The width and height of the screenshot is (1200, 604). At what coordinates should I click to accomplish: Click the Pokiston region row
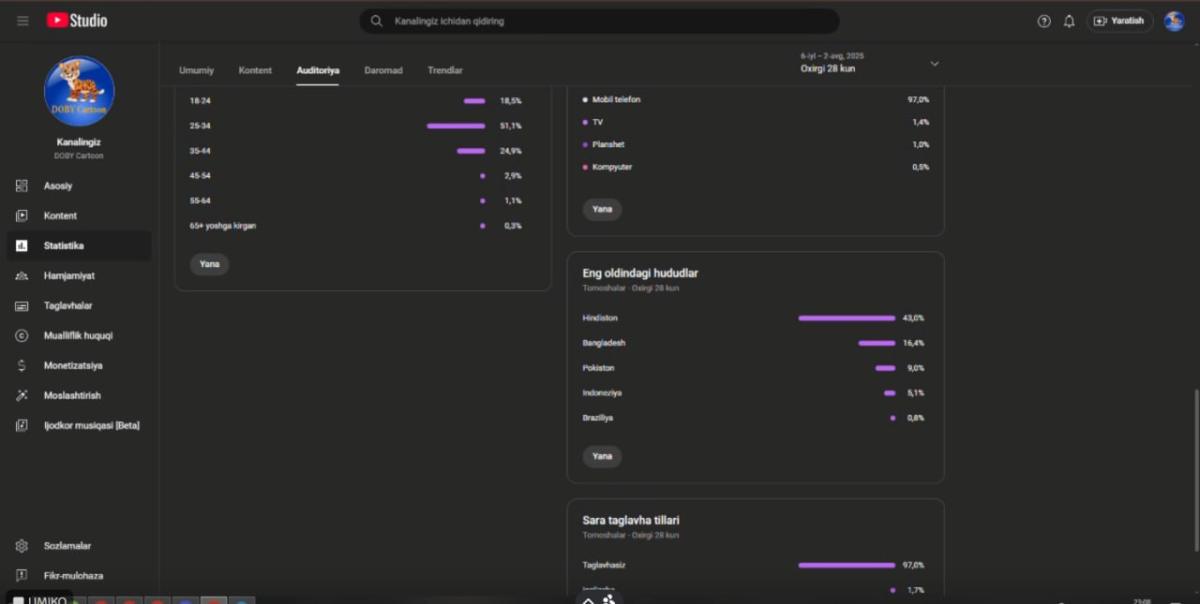point(754,368)
